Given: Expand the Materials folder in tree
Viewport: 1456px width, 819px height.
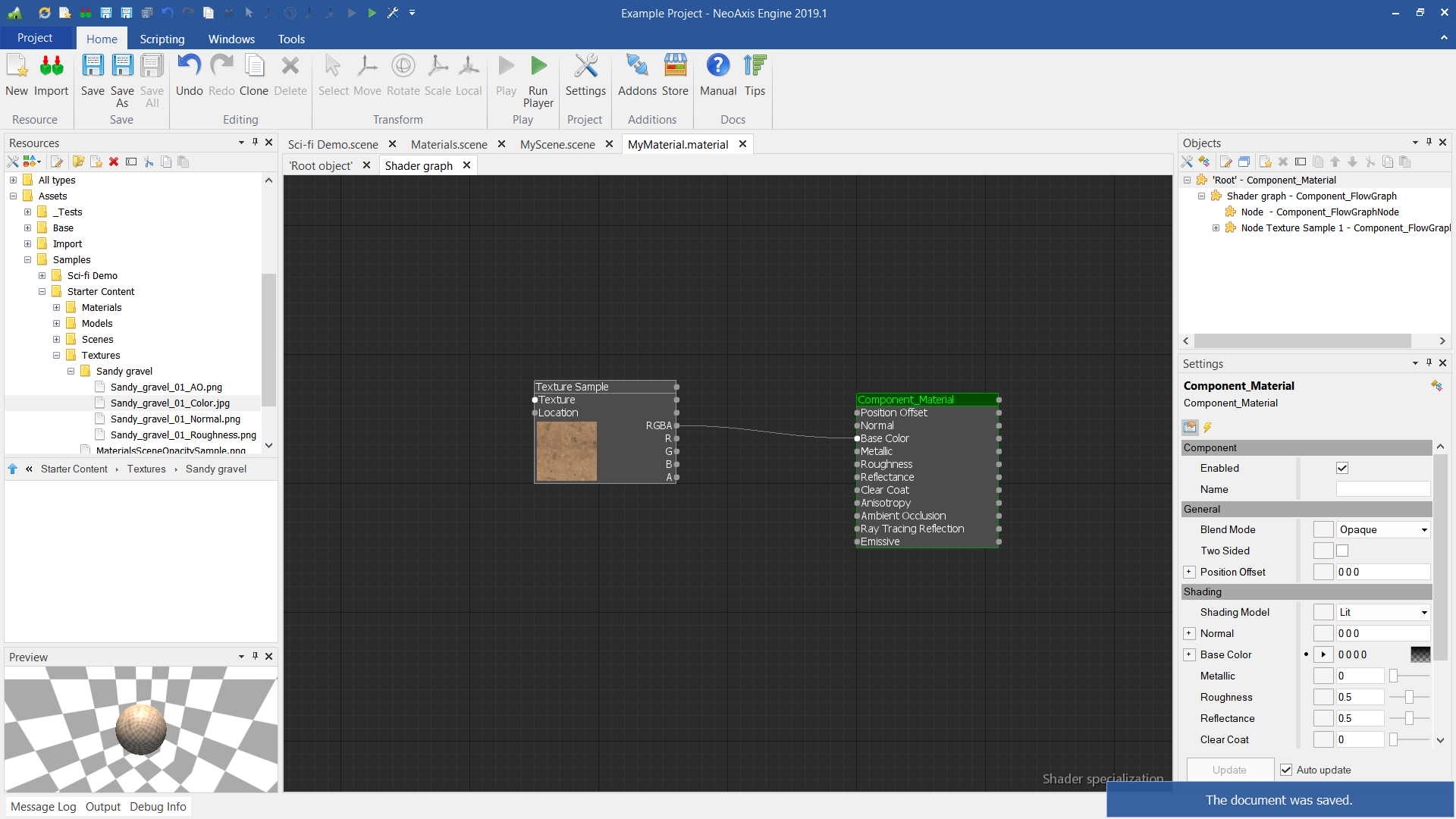Looking at the screenshot, I should 56,308.
